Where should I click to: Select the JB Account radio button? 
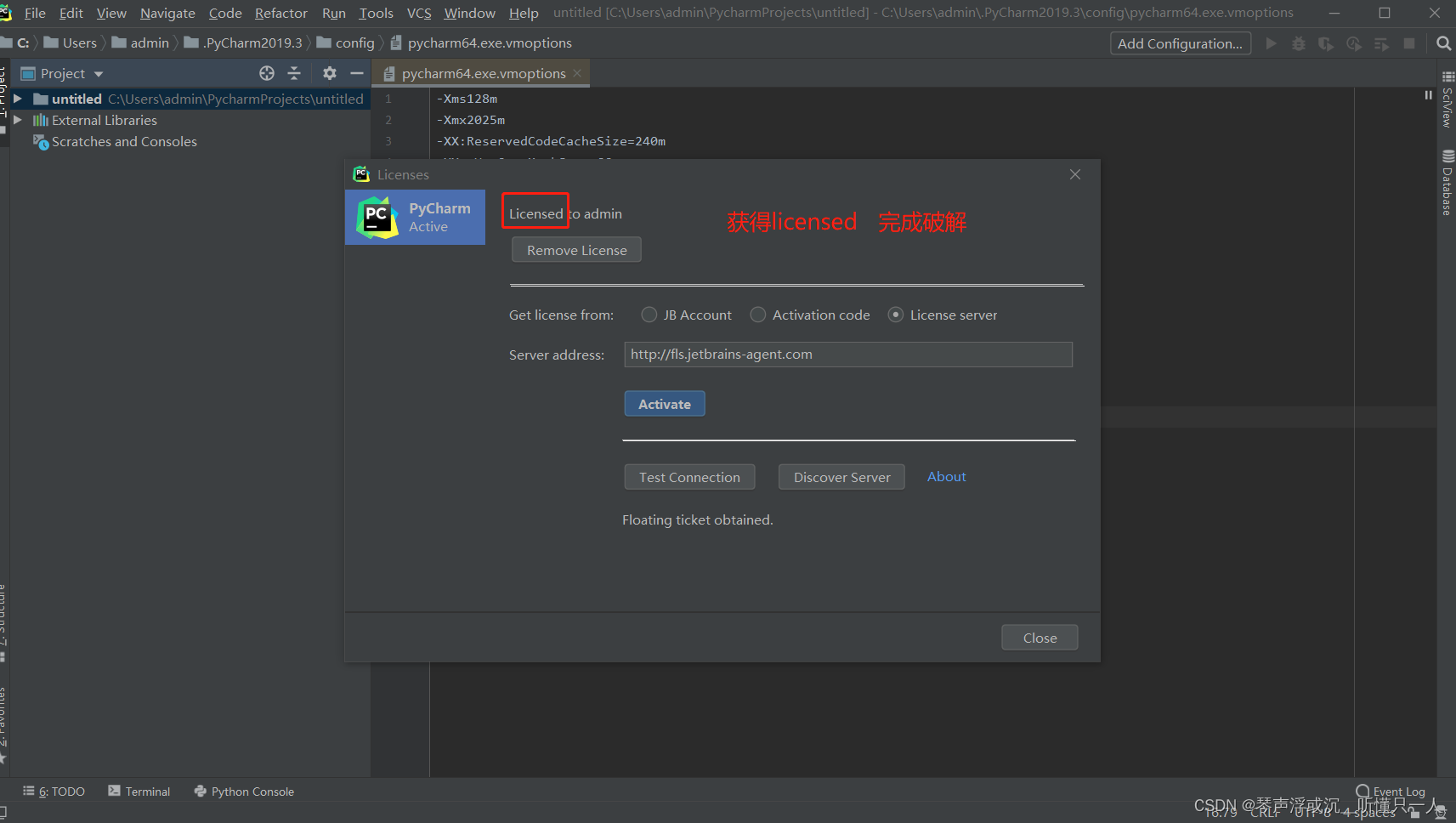click(649, 315)
